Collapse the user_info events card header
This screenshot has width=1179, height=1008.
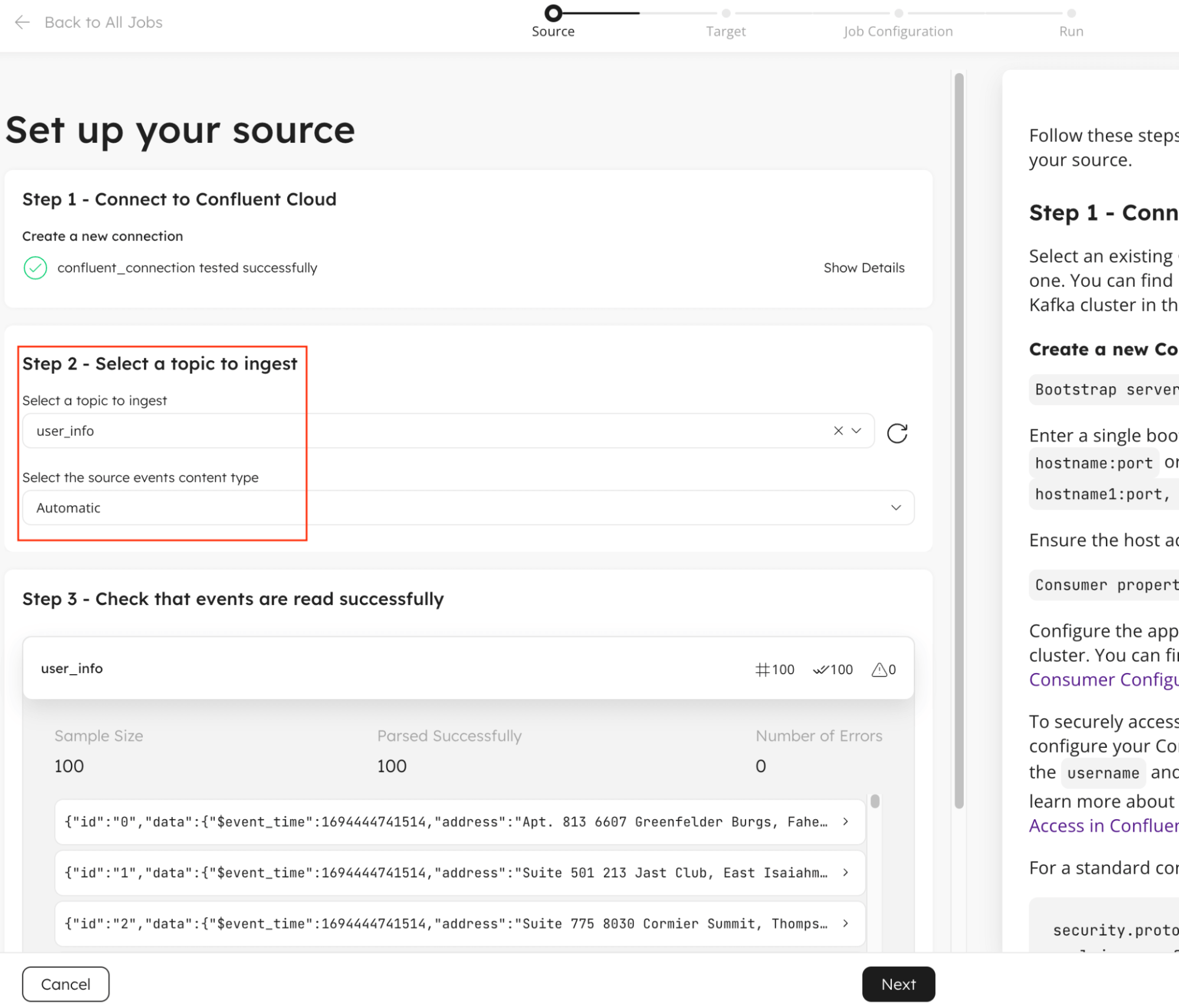(468, 668)
